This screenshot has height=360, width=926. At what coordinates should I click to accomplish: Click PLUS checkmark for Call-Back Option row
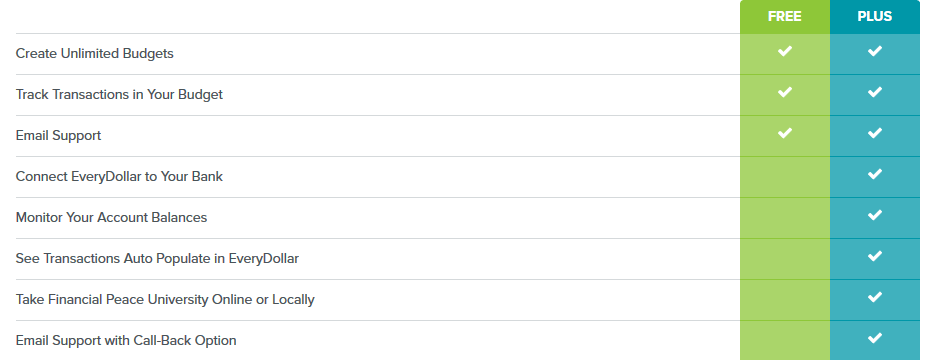pyautogui.click(x=875, y=338)
